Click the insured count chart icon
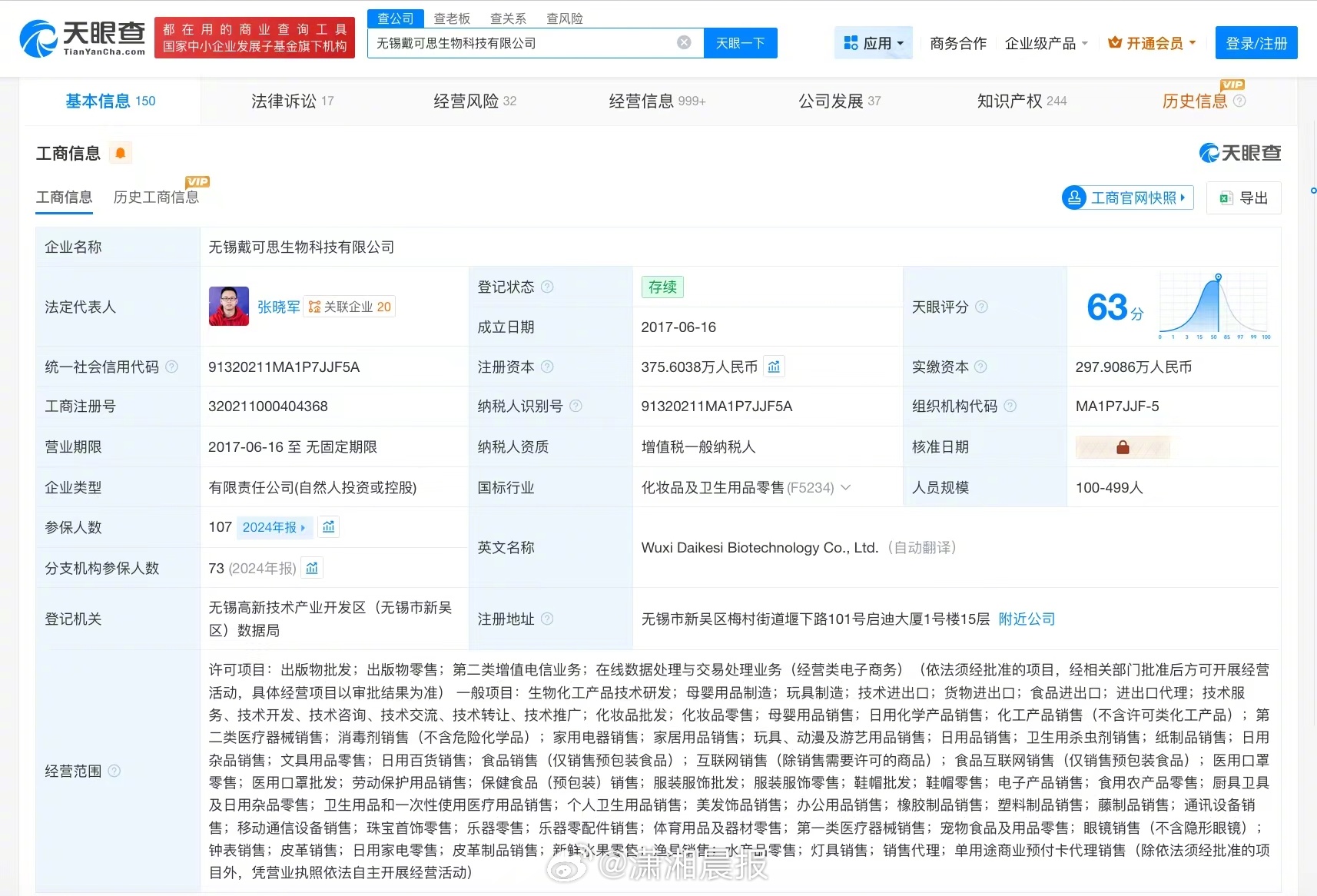 tap(329, 527)
